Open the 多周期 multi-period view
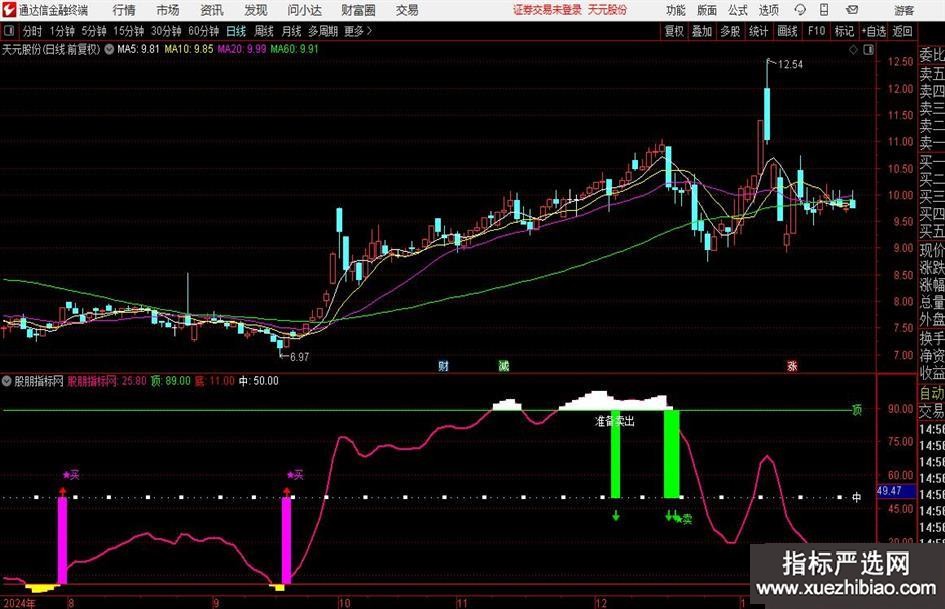Screen dimensions: 945x609 [x=323, y=31]
